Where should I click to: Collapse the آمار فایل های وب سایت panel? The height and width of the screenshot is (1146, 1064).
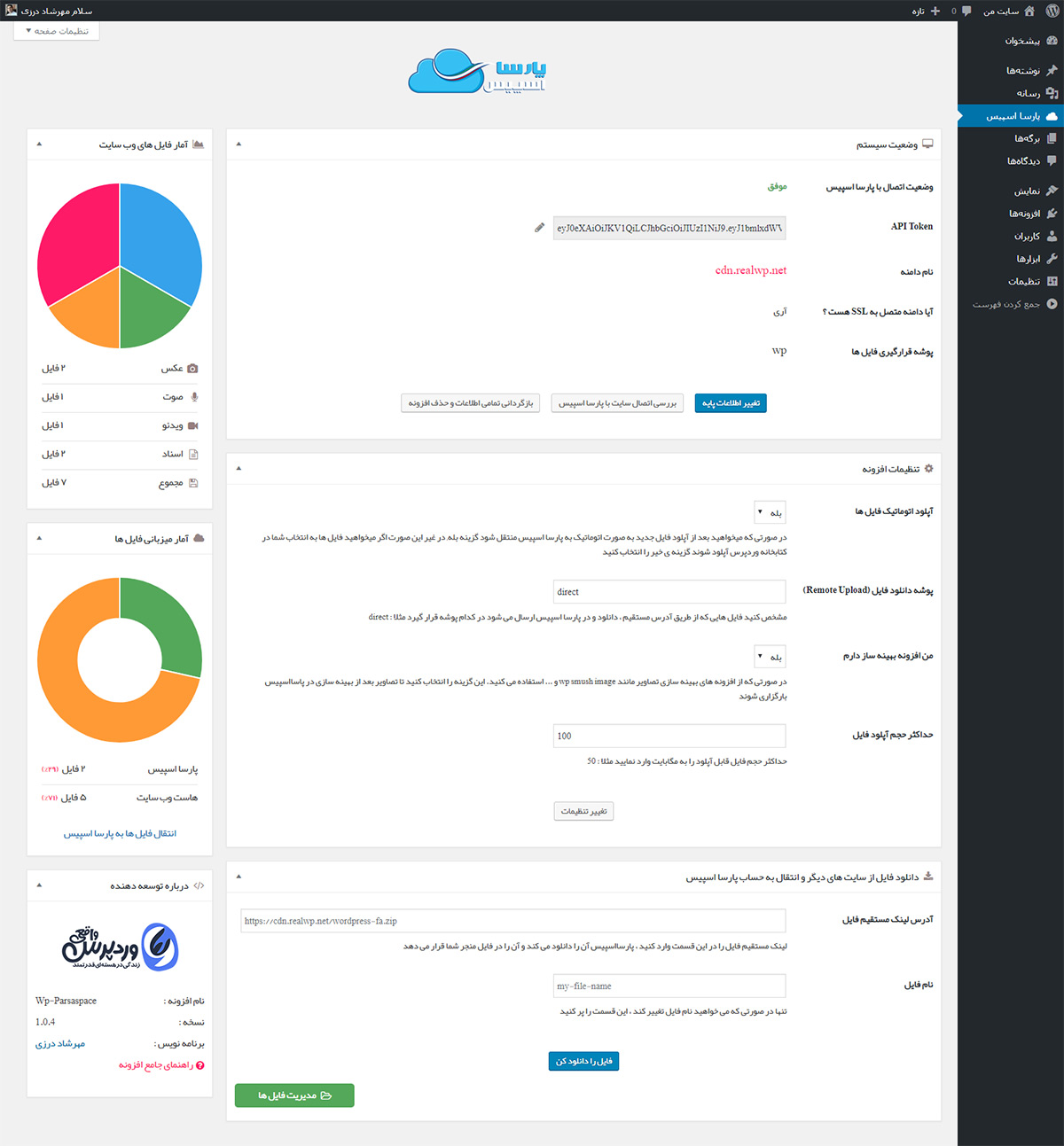point(39,144)
